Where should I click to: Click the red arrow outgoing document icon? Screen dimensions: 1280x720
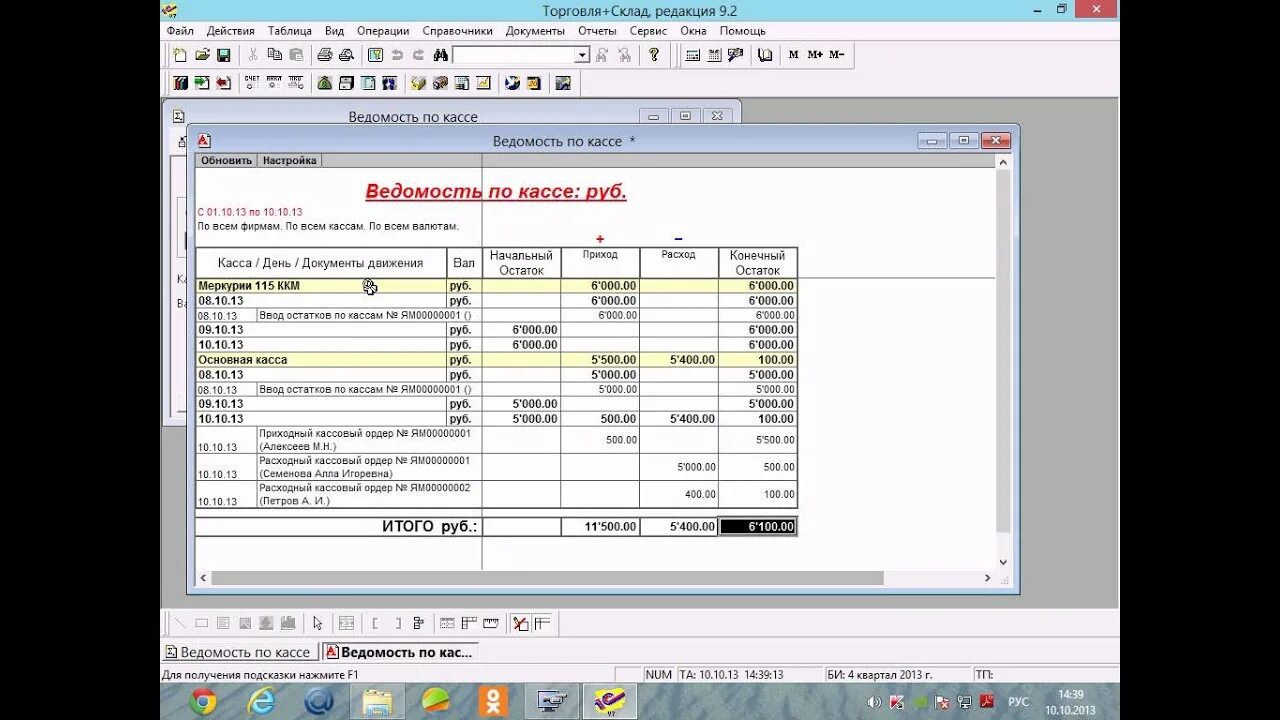[224, 83]
